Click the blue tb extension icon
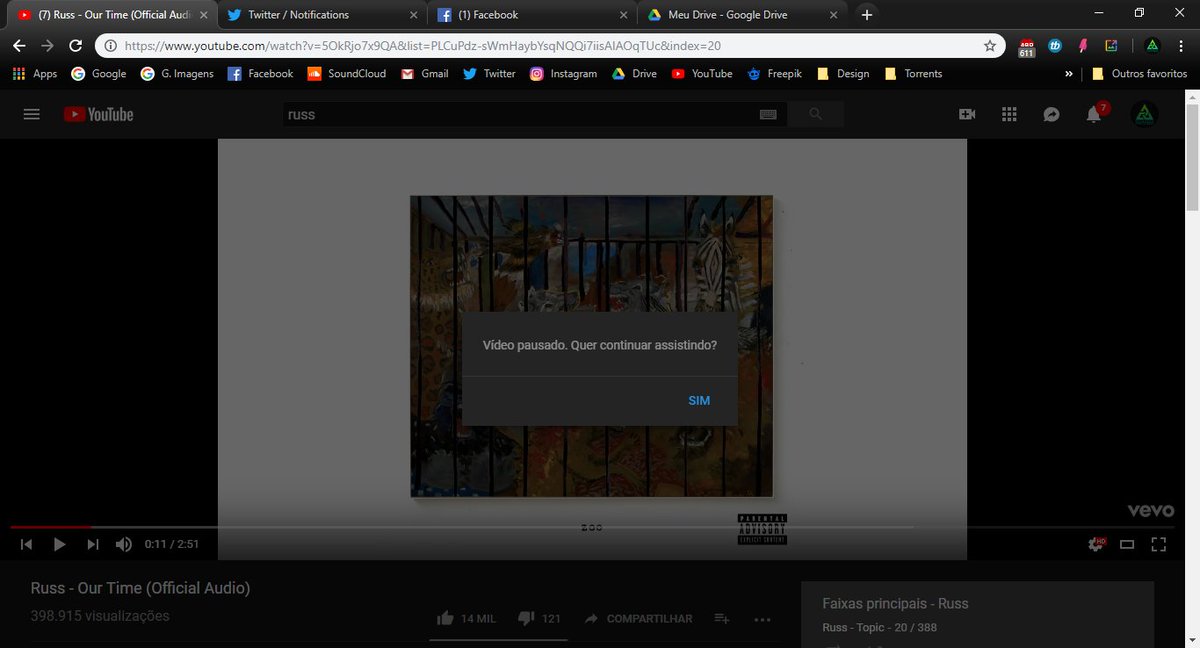The height and width of the screenshot is (648, 1200). [x=1055, y=46]
